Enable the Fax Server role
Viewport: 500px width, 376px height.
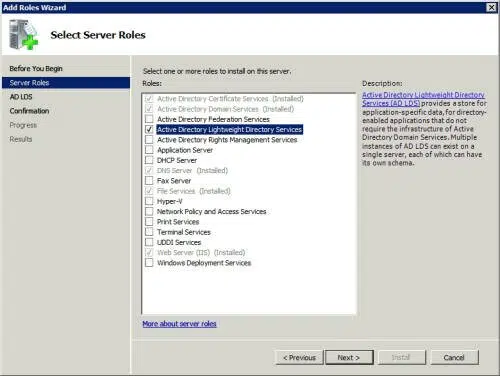click(149, 181)
